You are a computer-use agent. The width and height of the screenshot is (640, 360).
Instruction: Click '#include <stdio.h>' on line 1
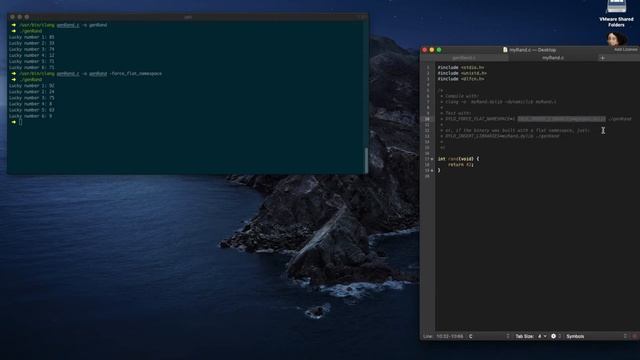click(461, 67)
